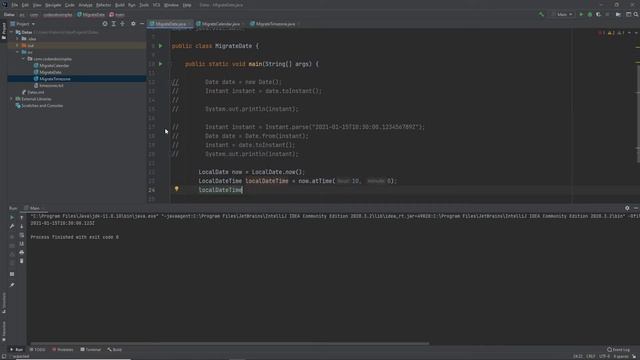This screenshot has height=360, width=640.
Task: Collapse com.codeandexamples package node
Action: tap(24, 59)
